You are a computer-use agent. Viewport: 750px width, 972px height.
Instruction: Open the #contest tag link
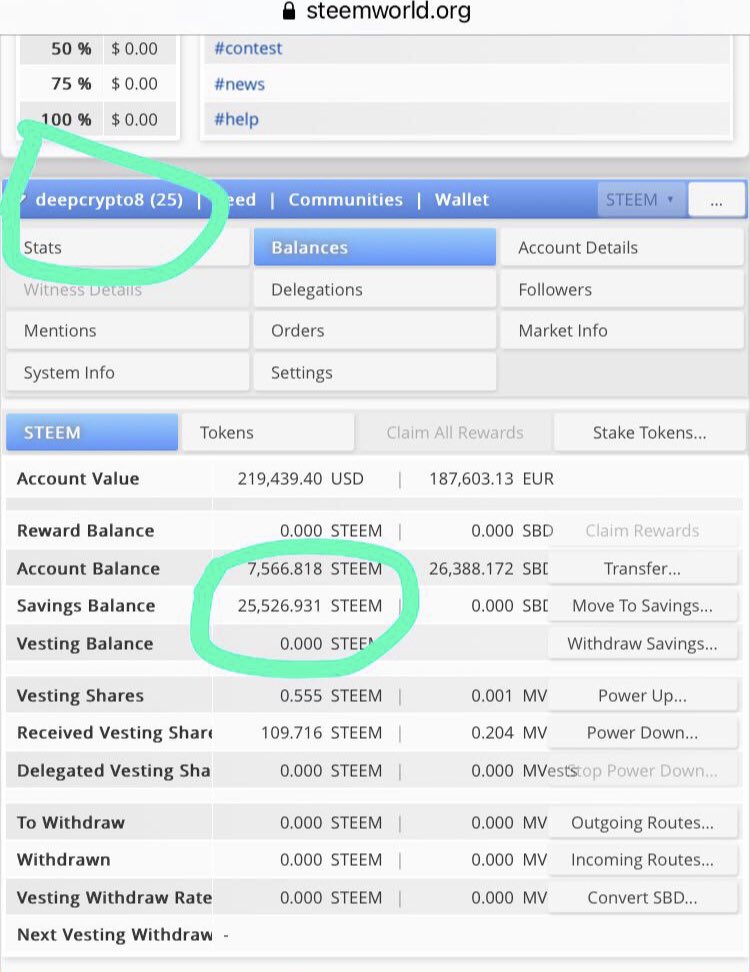point(248,48)
